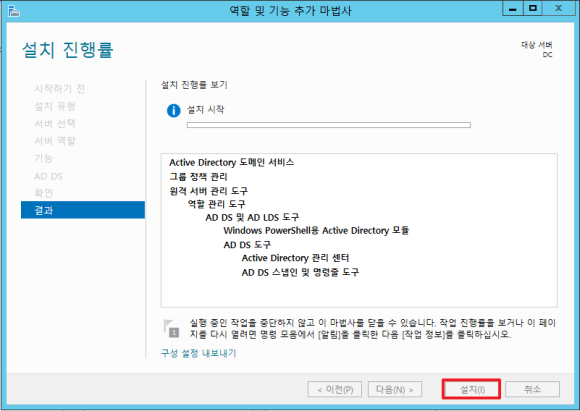The image size is (580, 411).
Task: Click the 그룹 정책 관리 entry
Action: [x=198, y=176]
